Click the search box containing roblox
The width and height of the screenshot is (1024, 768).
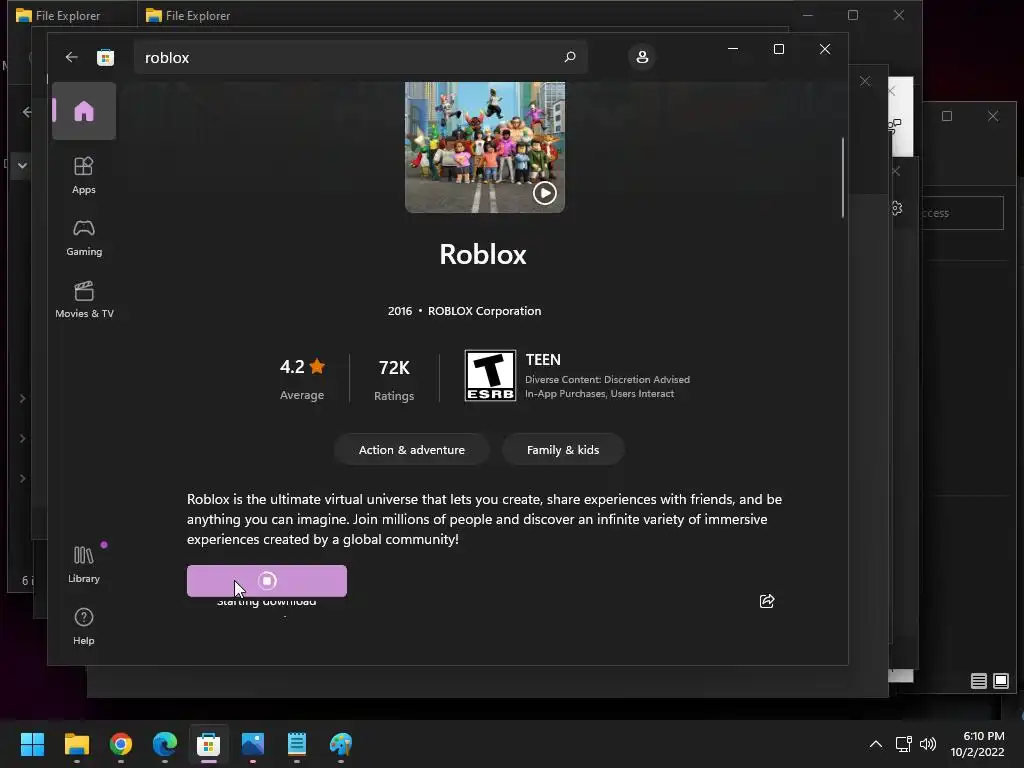tap(360, 57)
